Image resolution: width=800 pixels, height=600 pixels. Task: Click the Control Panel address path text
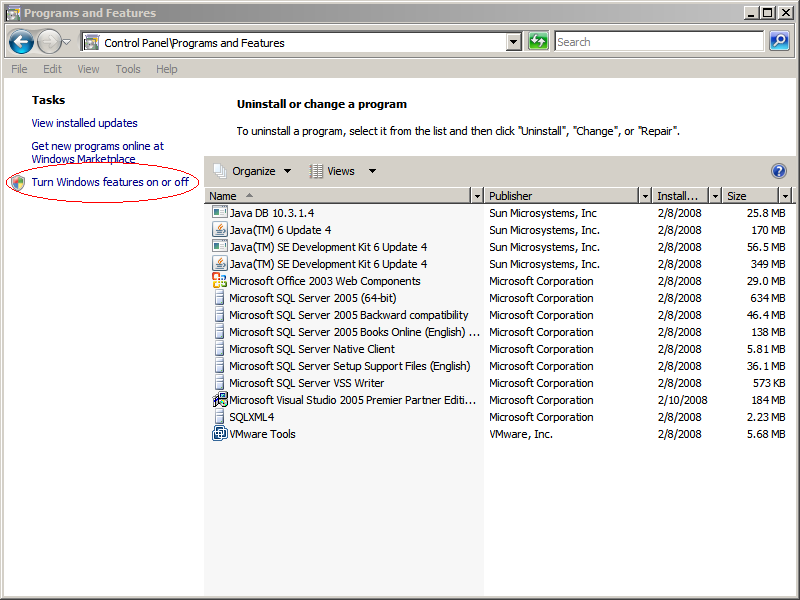[x=194, y=43]
